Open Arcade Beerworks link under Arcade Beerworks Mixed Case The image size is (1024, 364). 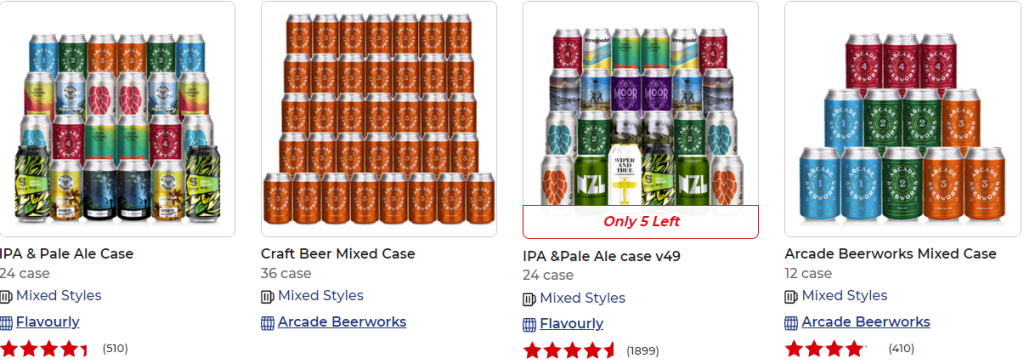[x=866, y=322]
